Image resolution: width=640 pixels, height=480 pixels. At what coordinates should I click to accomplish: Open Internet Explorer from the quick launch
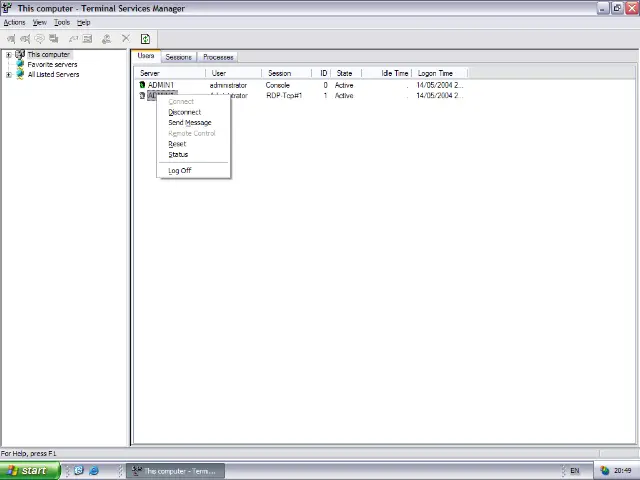point(93,471)
